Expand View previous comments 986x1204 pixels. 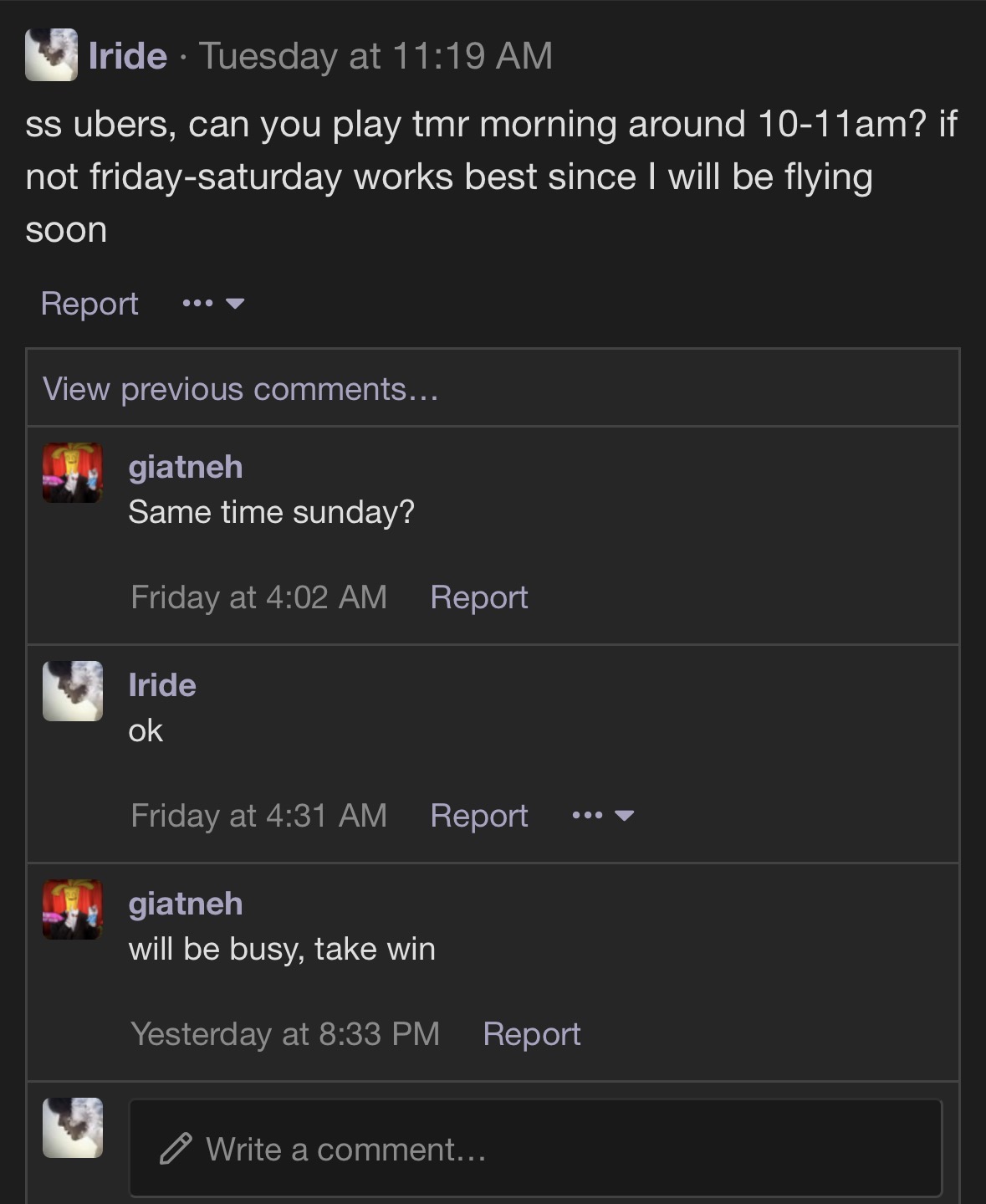[240, 389]
